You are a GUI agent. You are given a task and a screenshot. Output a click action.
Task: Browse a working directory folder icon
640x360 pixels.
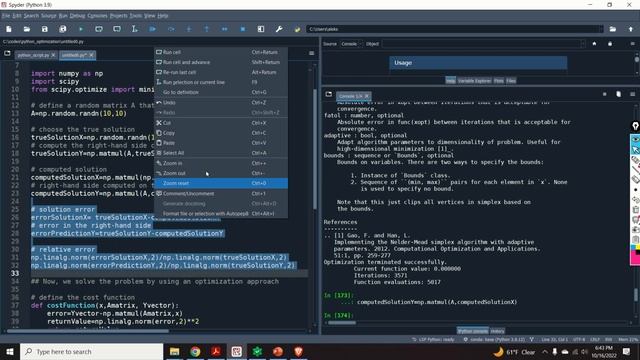pyautogui.click(x=613, y=29)
